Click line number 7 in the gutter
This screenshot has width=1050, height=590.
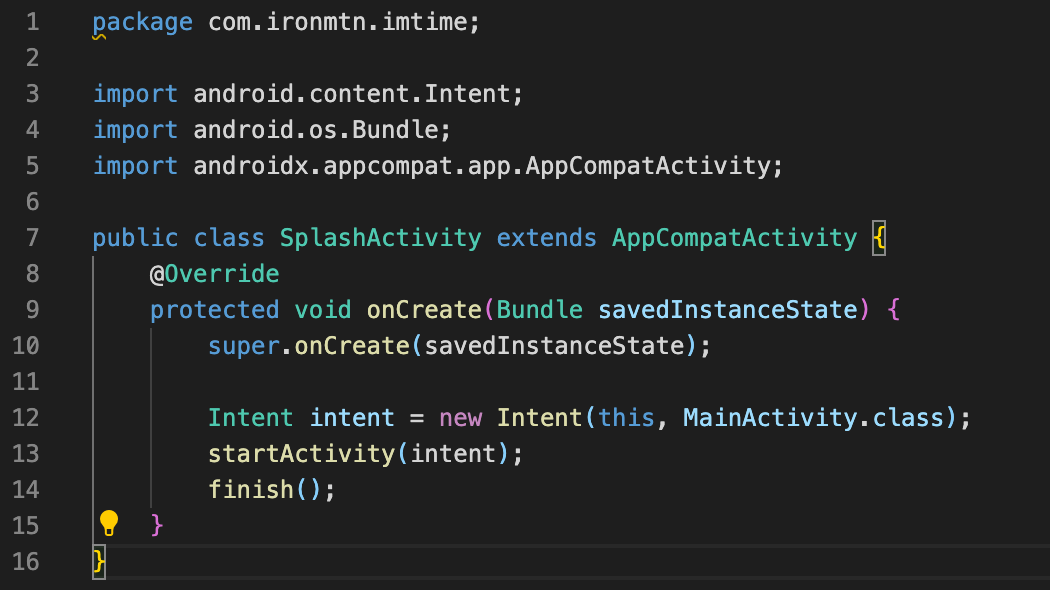[33, 238]
